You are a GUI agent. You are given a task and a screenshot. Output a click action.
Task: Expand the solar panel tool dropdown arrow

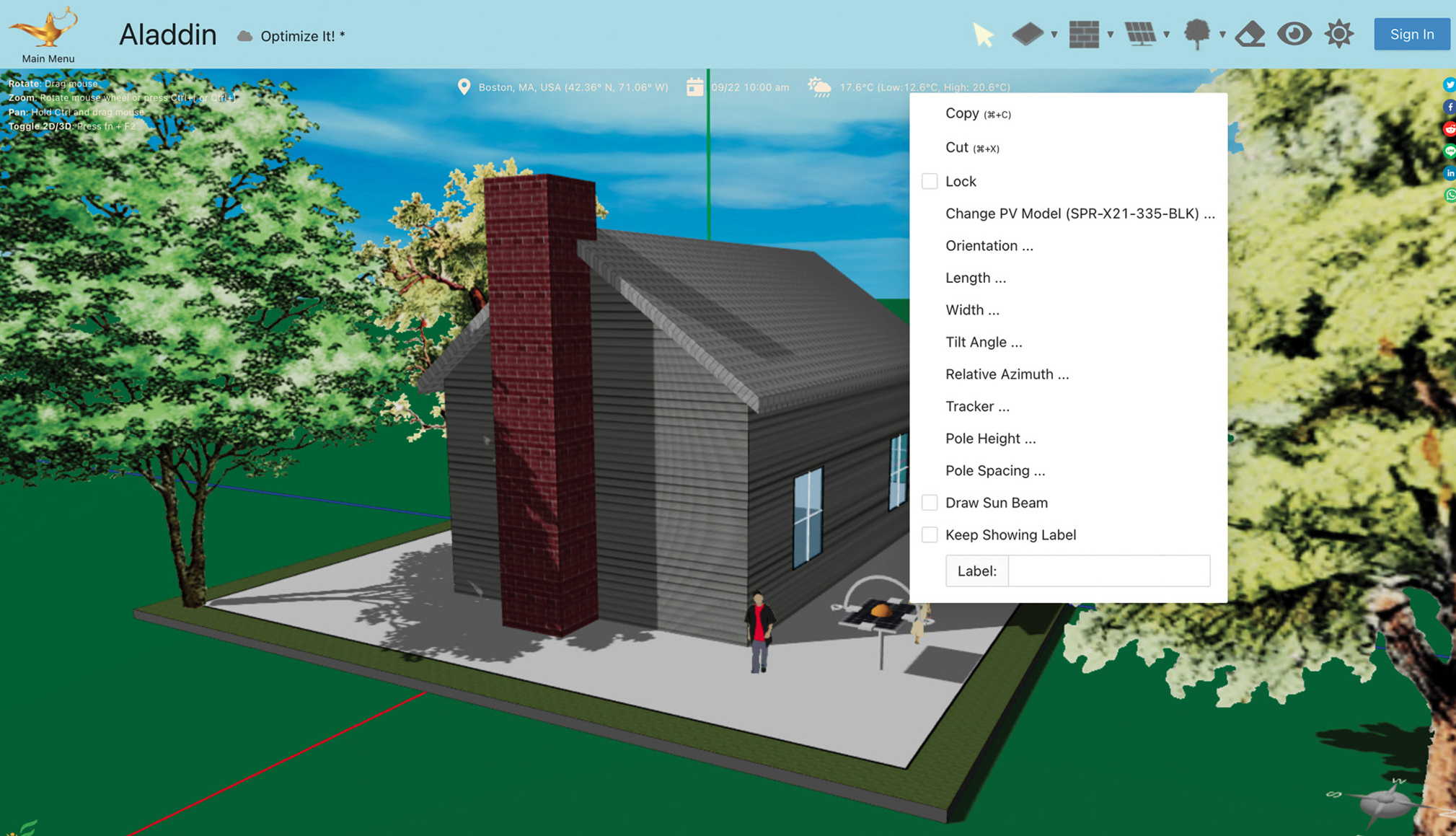coord(1167,35)
